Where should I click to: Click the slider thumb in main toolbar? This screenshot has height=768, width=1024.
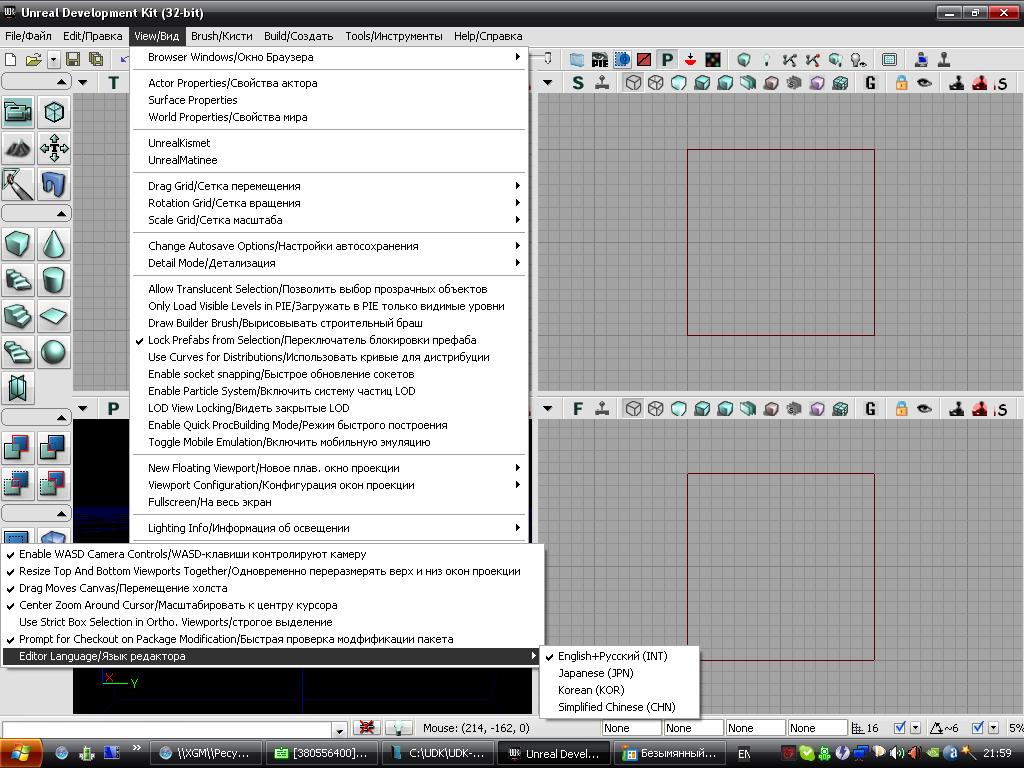tap(547, 59)
